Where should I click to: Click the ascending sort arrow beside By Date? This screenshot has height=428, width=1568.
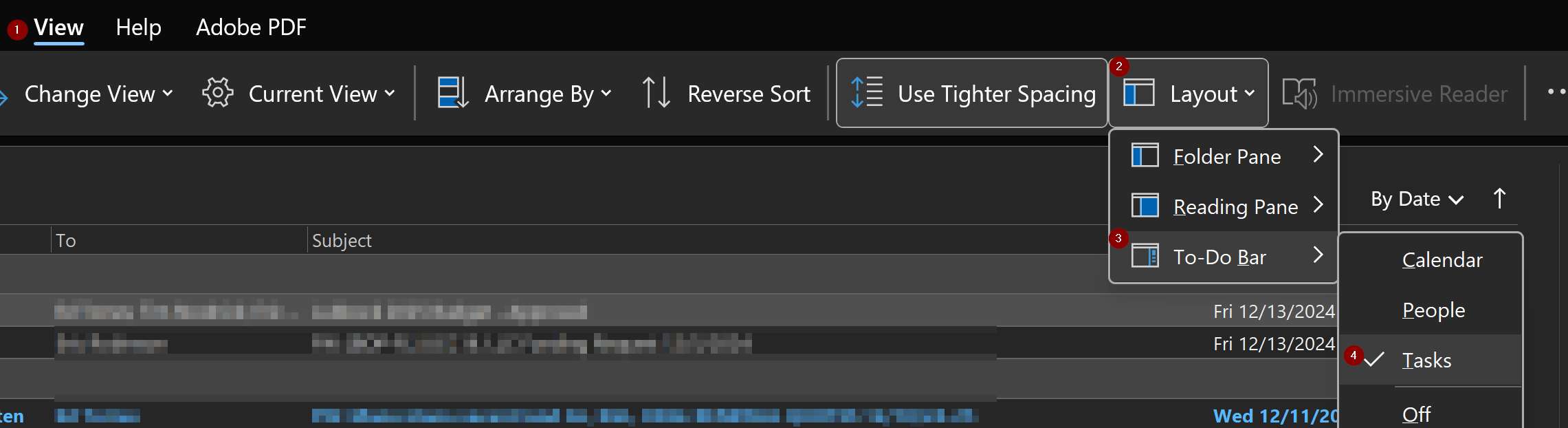(x=1500, y=198)
